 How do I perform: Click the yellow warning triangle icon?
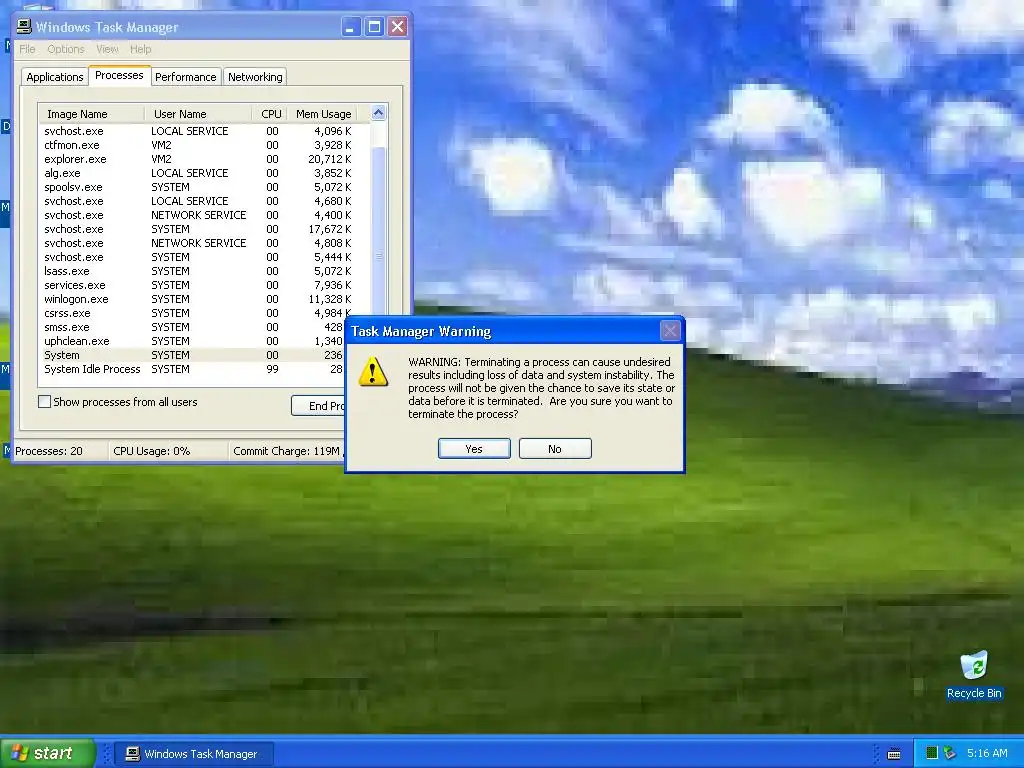(374, 372)
